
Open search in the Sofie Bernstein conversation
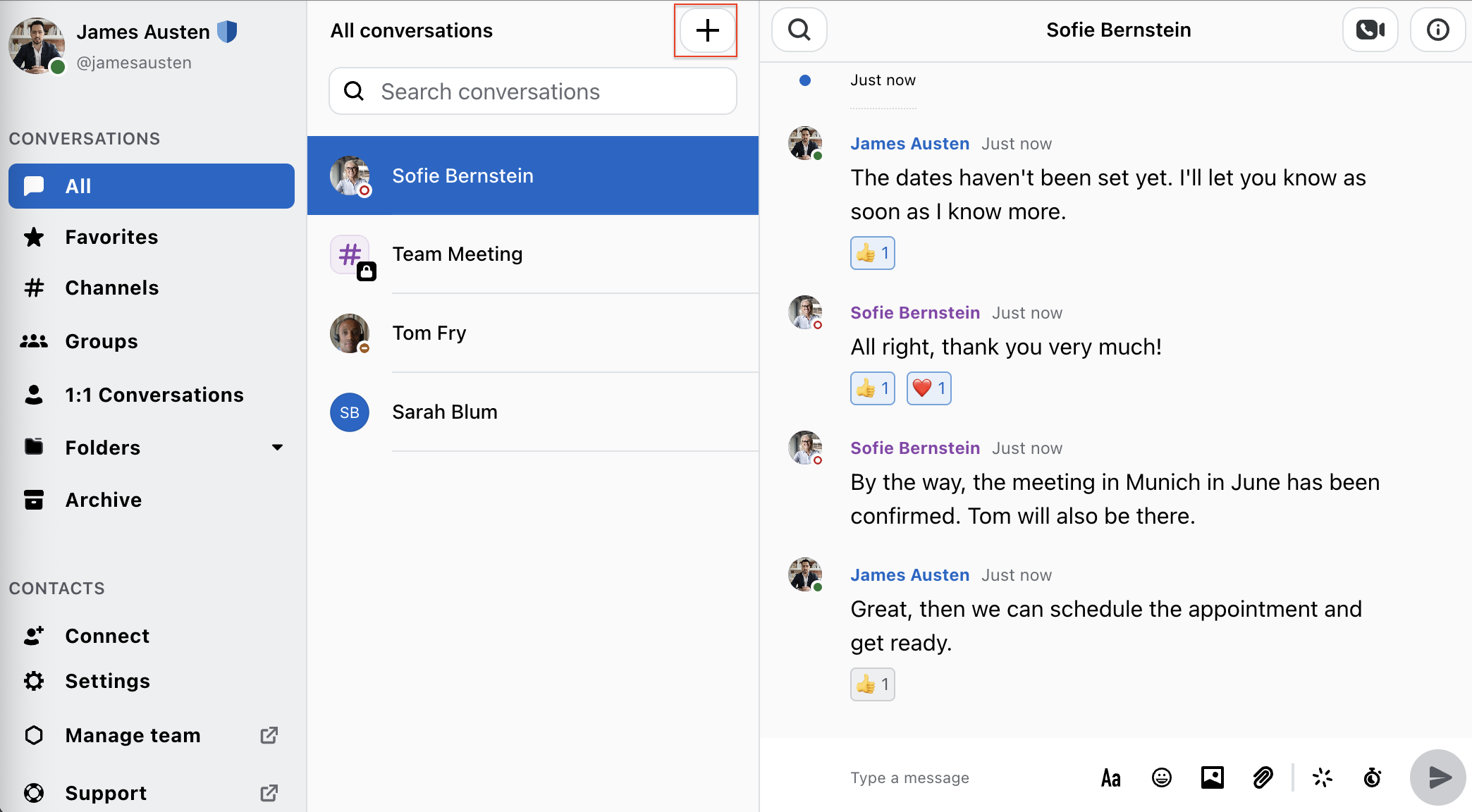(x=799, y=30)
